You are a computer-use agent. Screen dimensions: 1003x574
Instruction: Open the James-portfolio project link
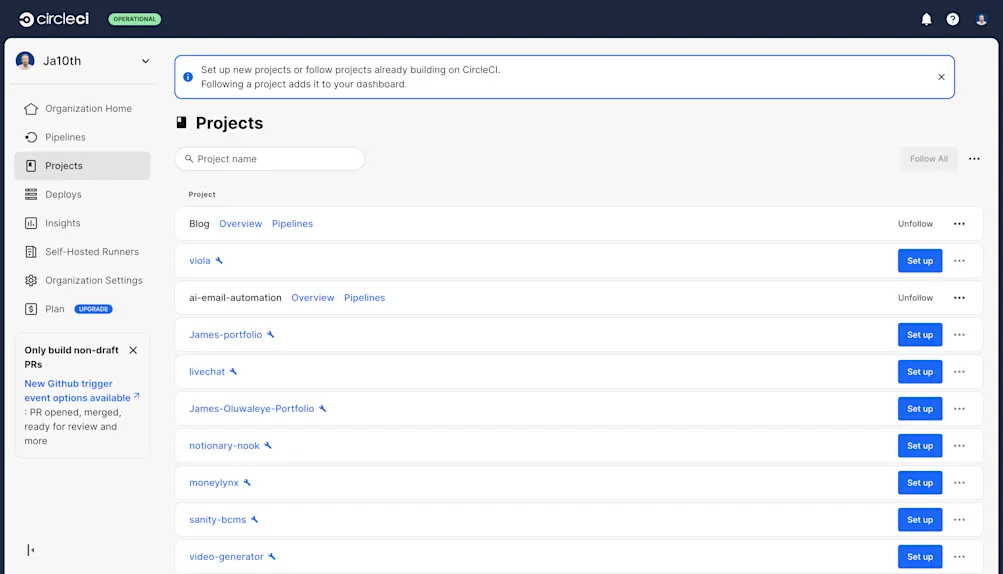tap(226, 335)
